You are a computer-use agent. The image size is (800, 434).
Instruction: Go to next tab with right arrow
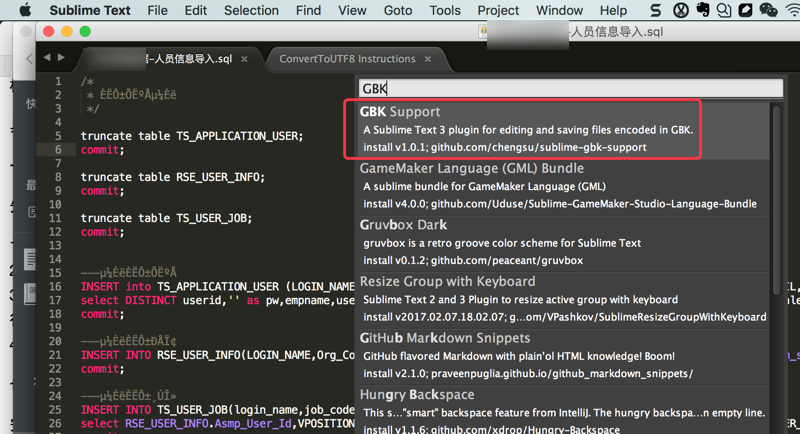[61, 58]
